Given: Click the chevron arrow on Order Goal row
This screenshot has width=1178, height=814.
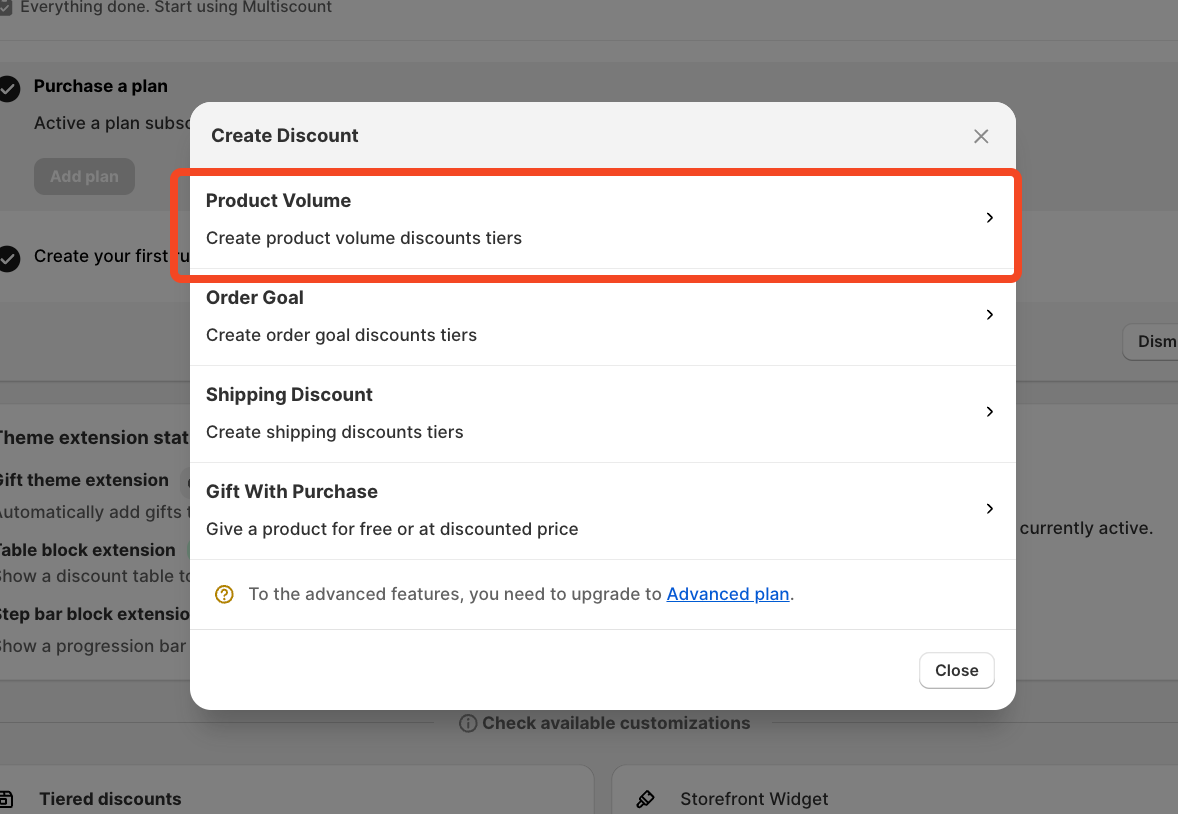Looking at the screenshot, I should 990,315.
